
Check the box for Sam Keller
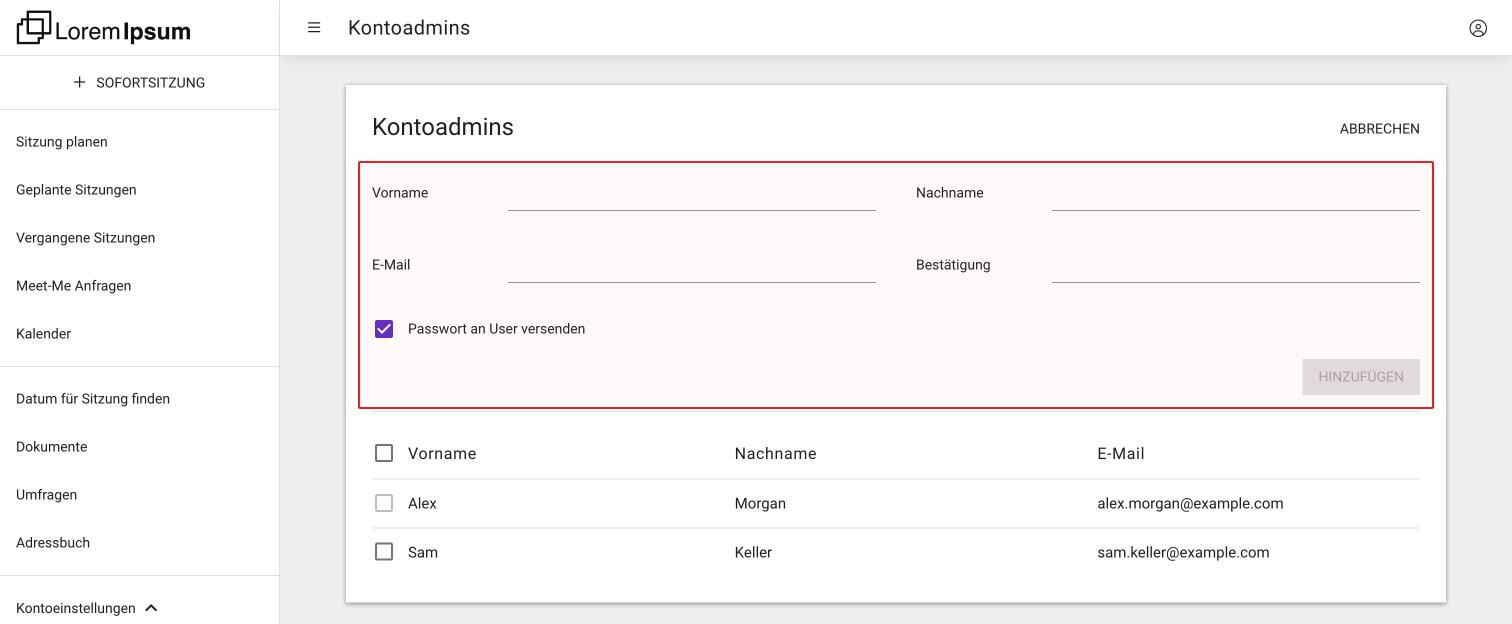(x=384, y=552)
